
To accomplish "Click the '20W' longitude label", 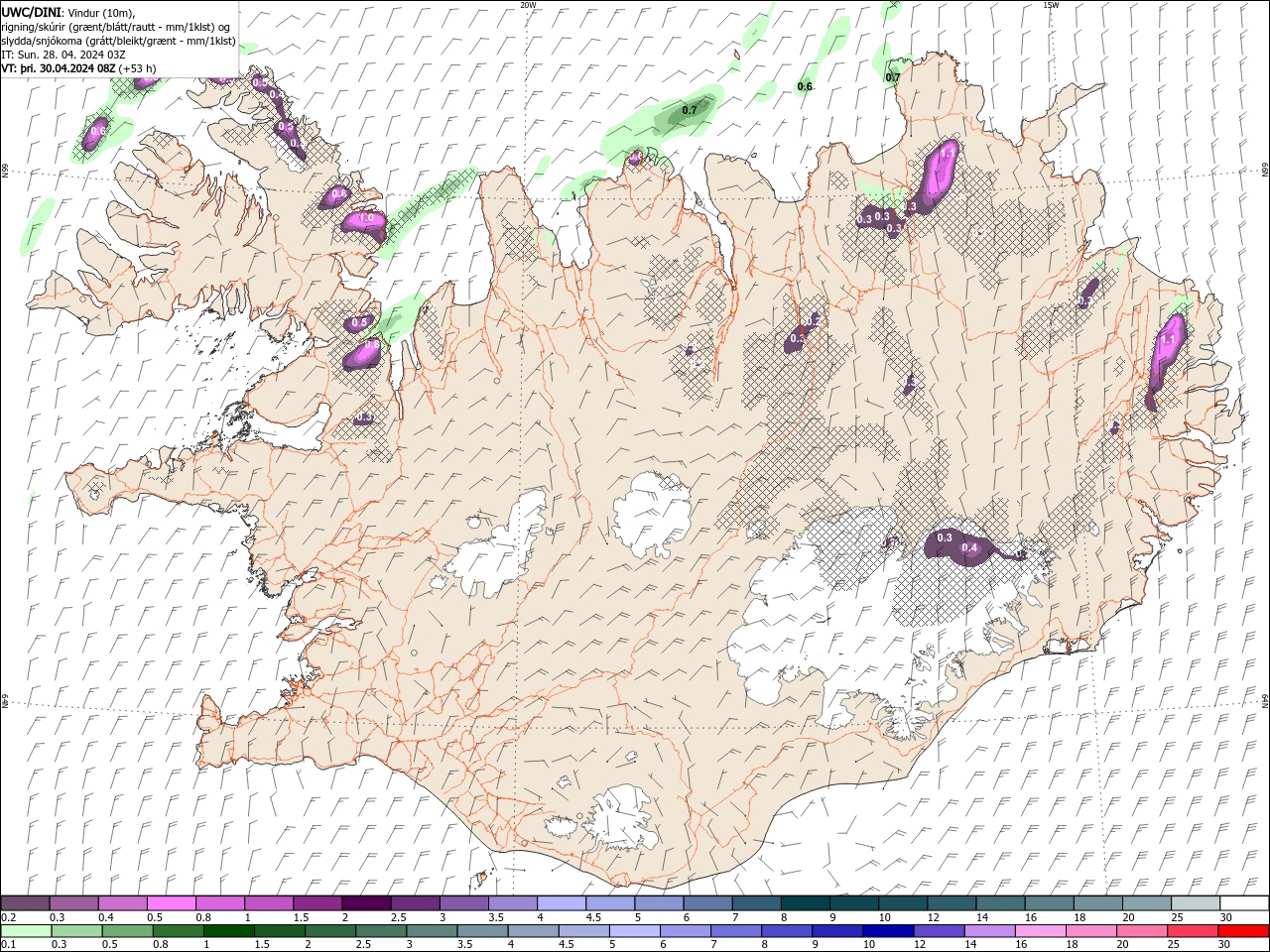I will click(x=528, y=5).
